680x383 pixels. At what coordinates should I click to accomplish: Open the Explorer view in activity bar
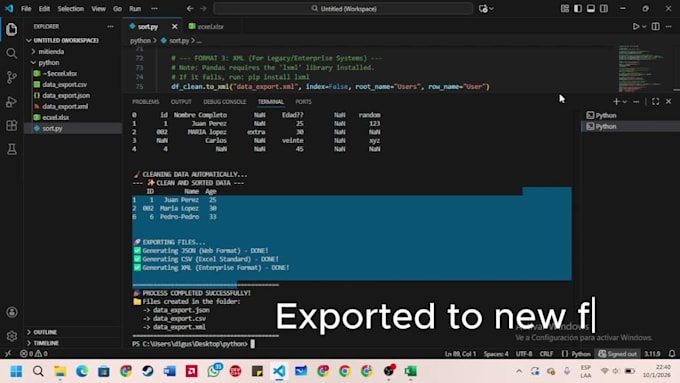click(x=12, y=29)
